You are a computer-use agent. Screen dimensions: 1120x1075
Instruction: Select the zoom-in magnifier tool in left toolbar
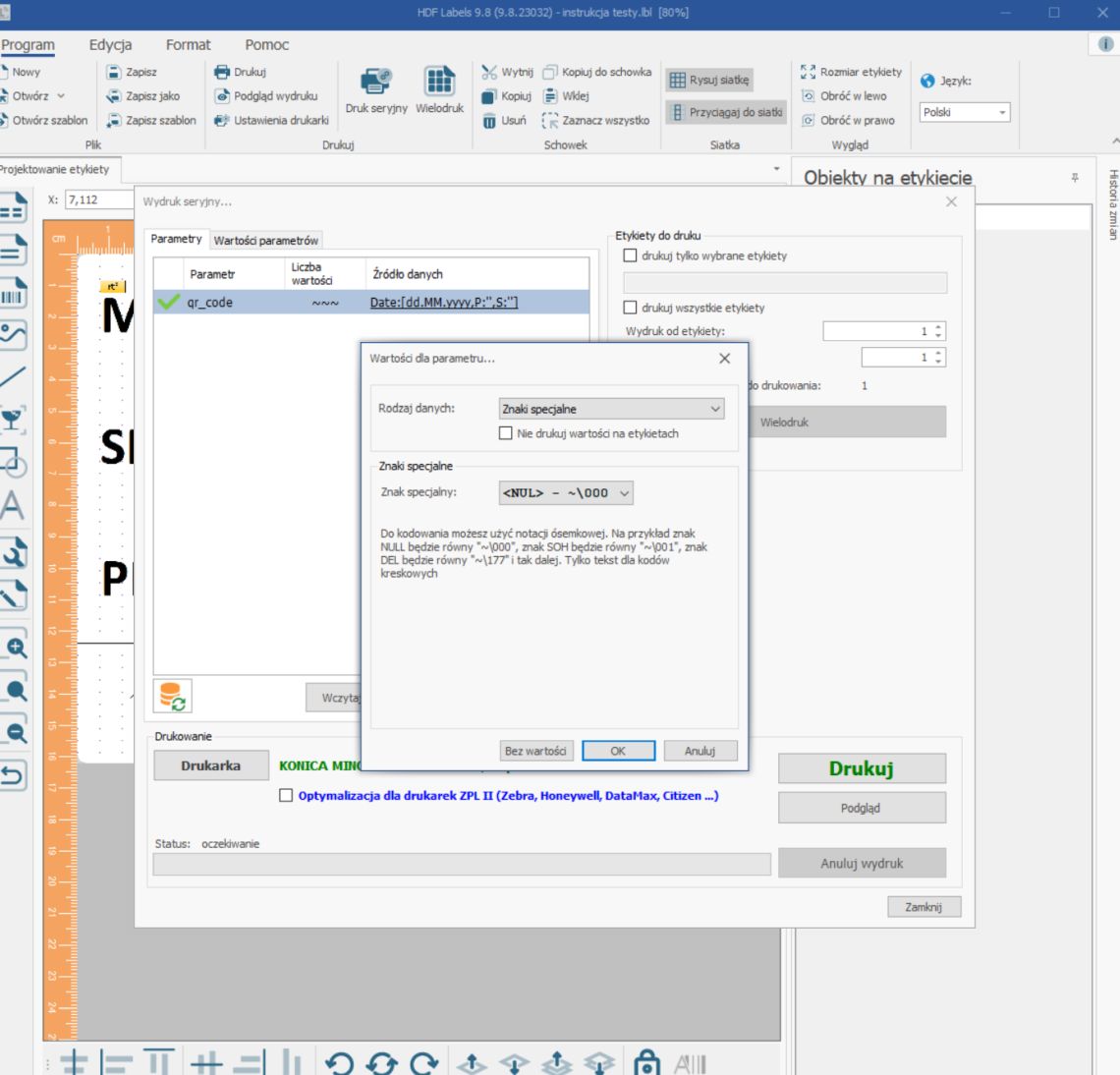tap(16, 648)
